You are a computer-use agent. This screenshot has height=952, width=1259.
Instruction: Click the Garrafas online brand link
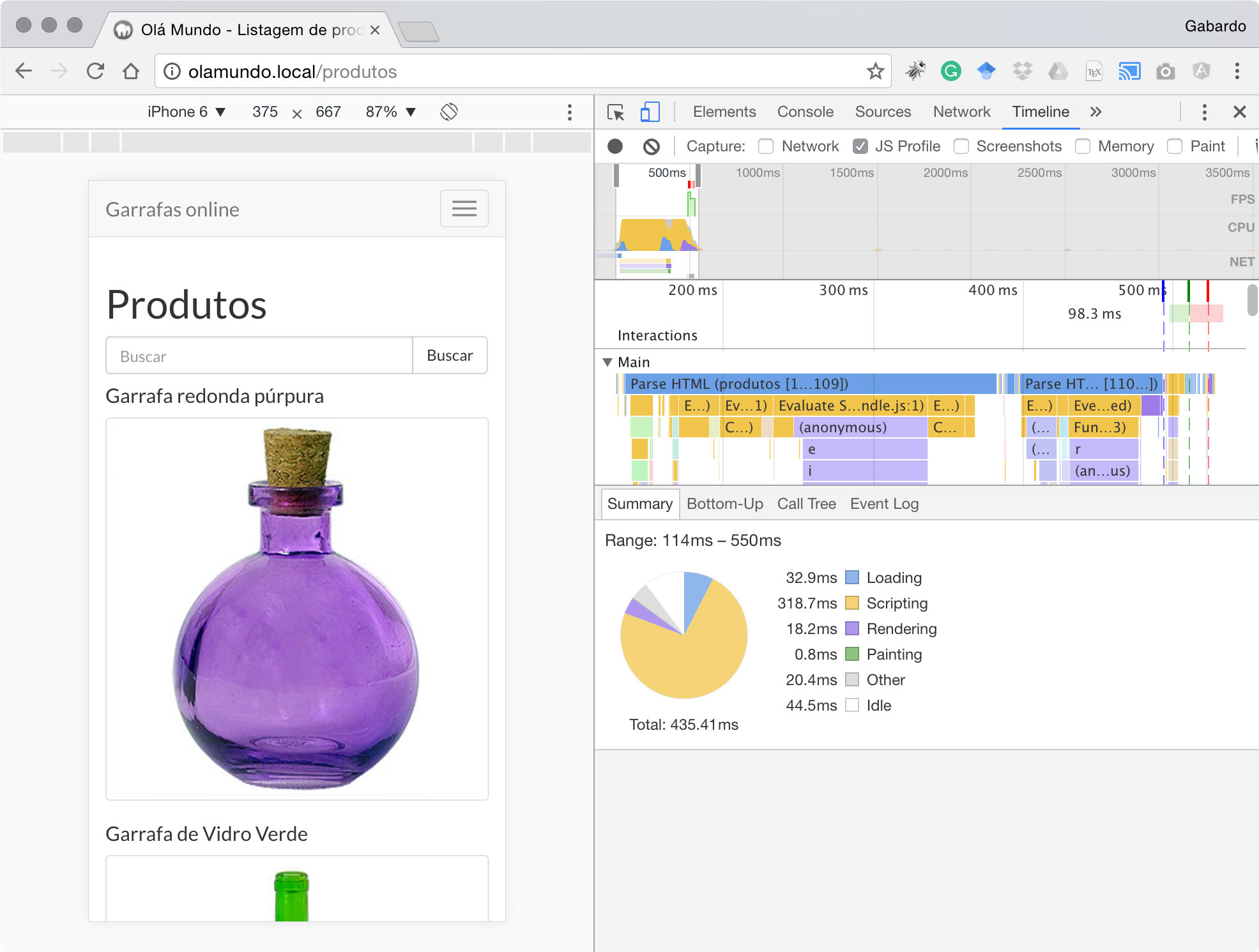pos(172,209)
